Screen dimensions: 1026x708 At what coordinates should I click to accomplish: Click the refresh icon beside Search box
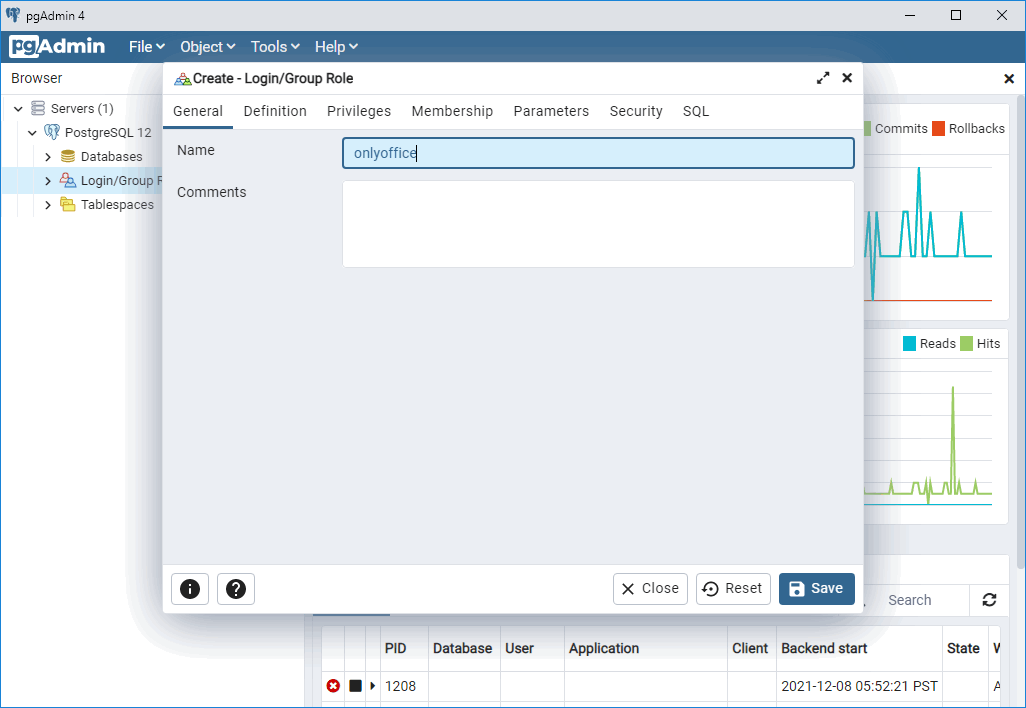click(x=989, y=600)
